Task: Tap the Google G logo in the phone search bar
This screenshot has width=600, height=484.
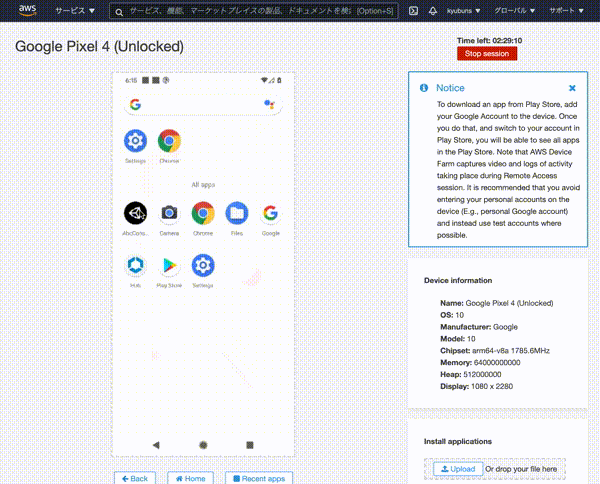Action: click(x=135, y=104)
